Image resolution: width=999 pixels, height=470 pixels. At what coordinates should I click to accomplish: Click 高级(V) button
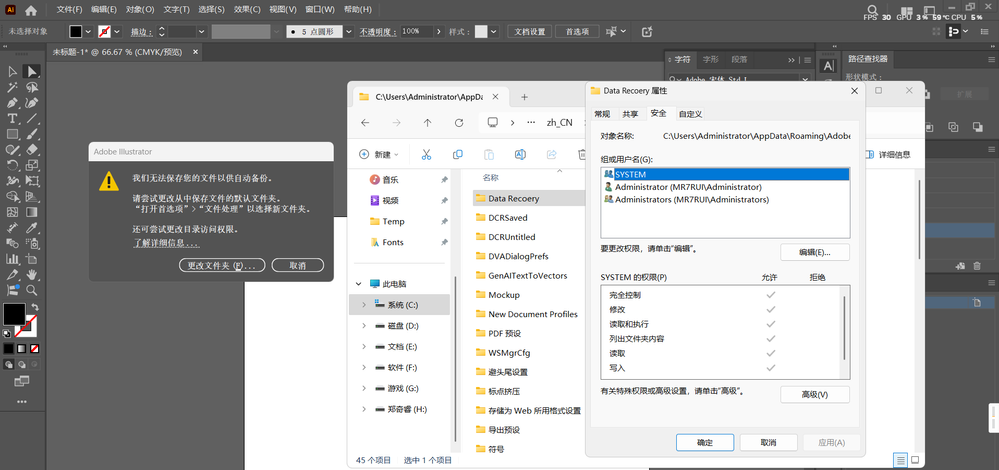click(815, 395)
